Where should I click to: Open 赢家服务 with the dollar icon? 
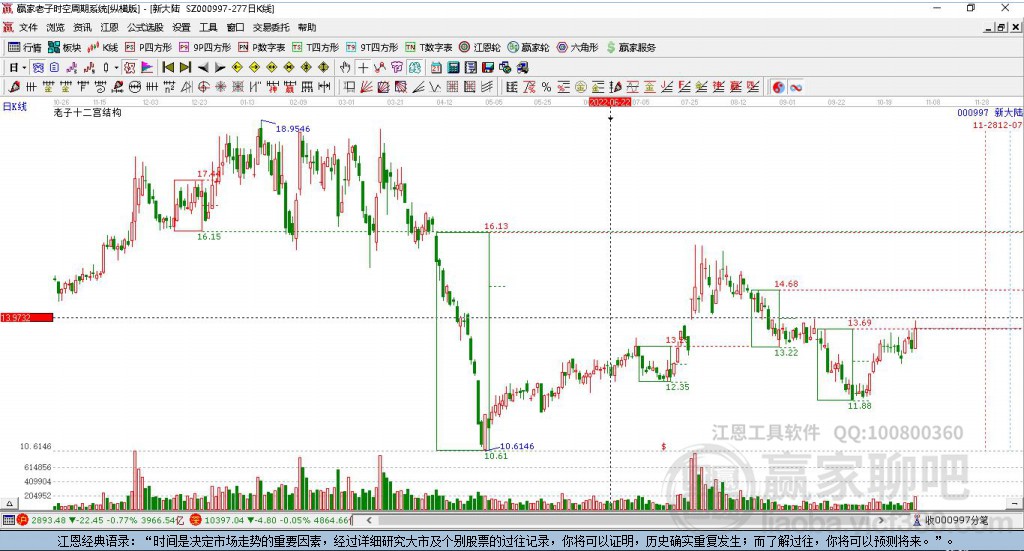click(x=631, y=48)
